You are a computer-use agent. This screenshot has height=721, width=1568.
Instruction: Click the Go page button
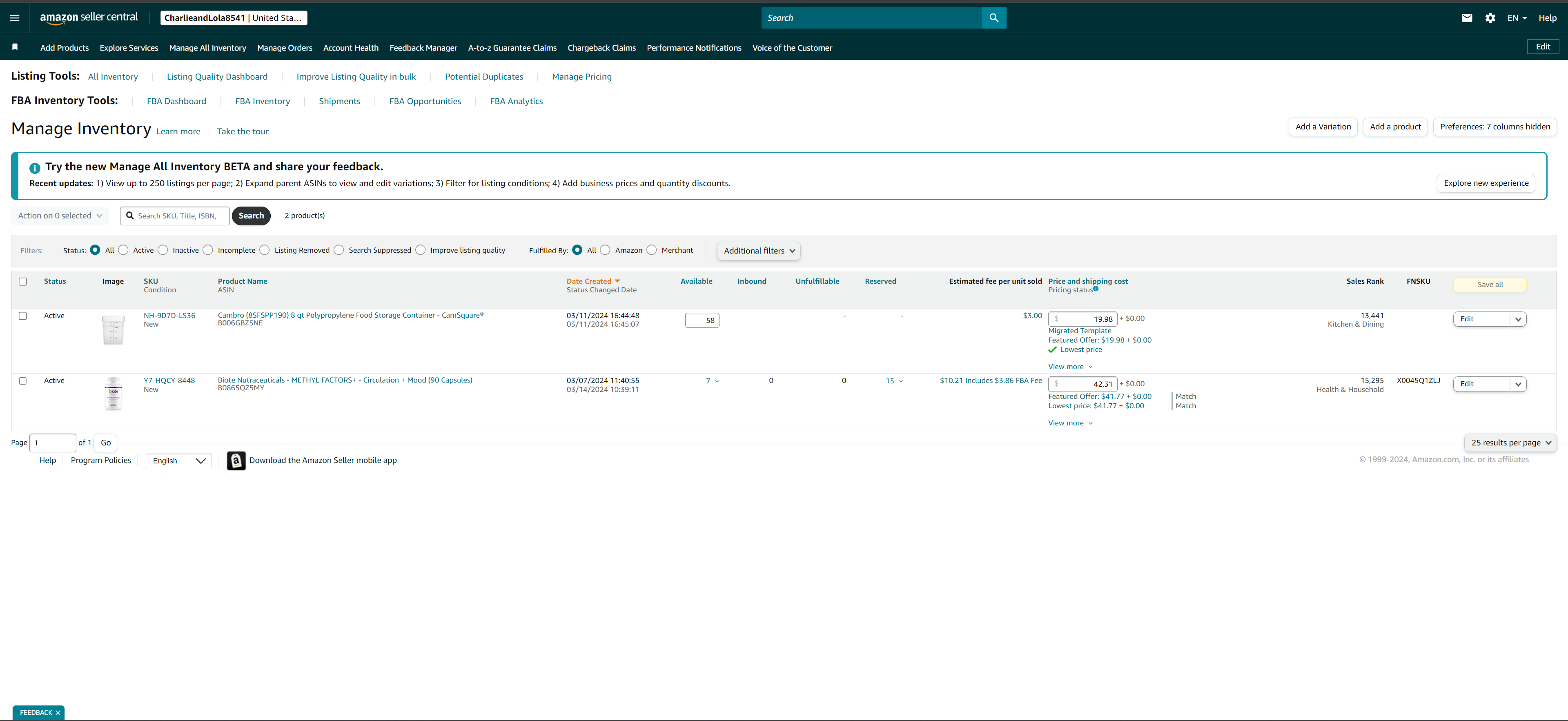coord(106,443)
